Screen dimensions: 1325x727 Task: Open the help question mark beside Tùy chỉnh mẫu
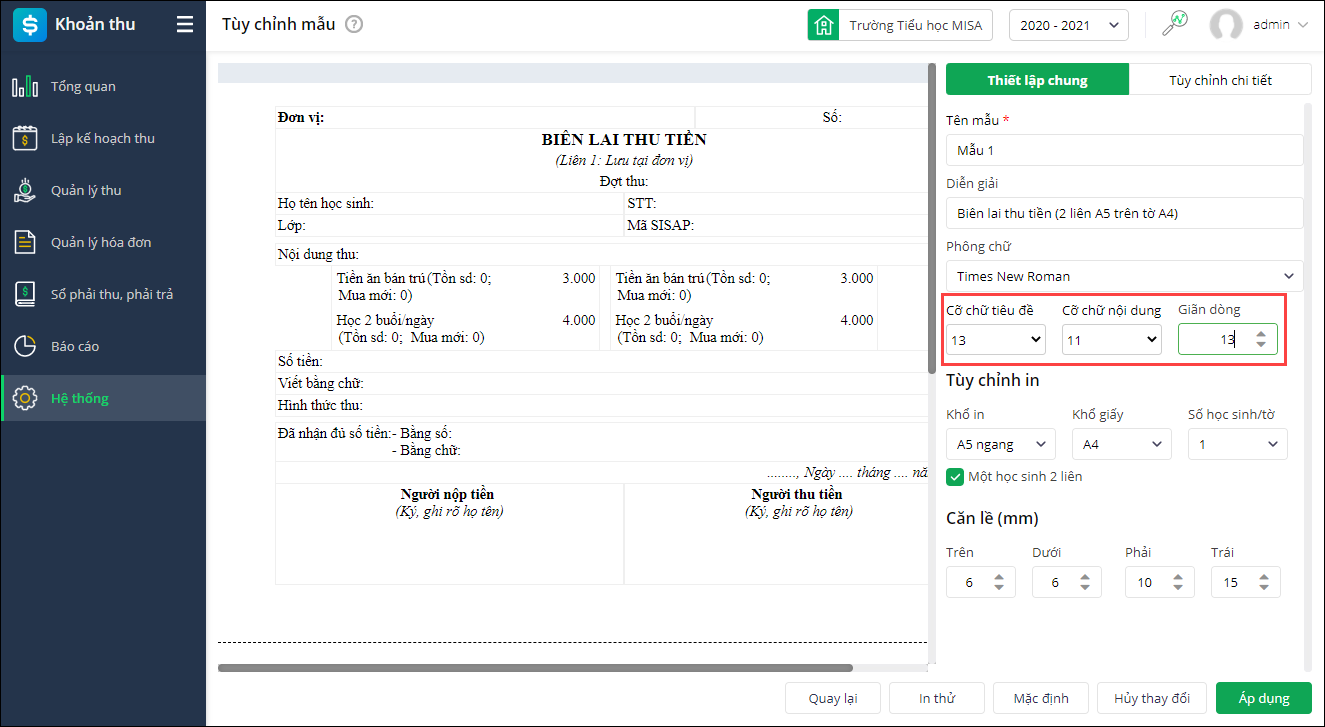[x=354, y=25]
